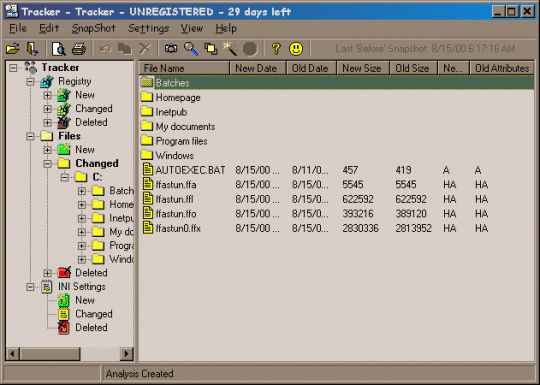Image resolution: width=540 pixels, height=385 pixels.
Task: Select the Registry node icon in tree
Action: [47, 81]
